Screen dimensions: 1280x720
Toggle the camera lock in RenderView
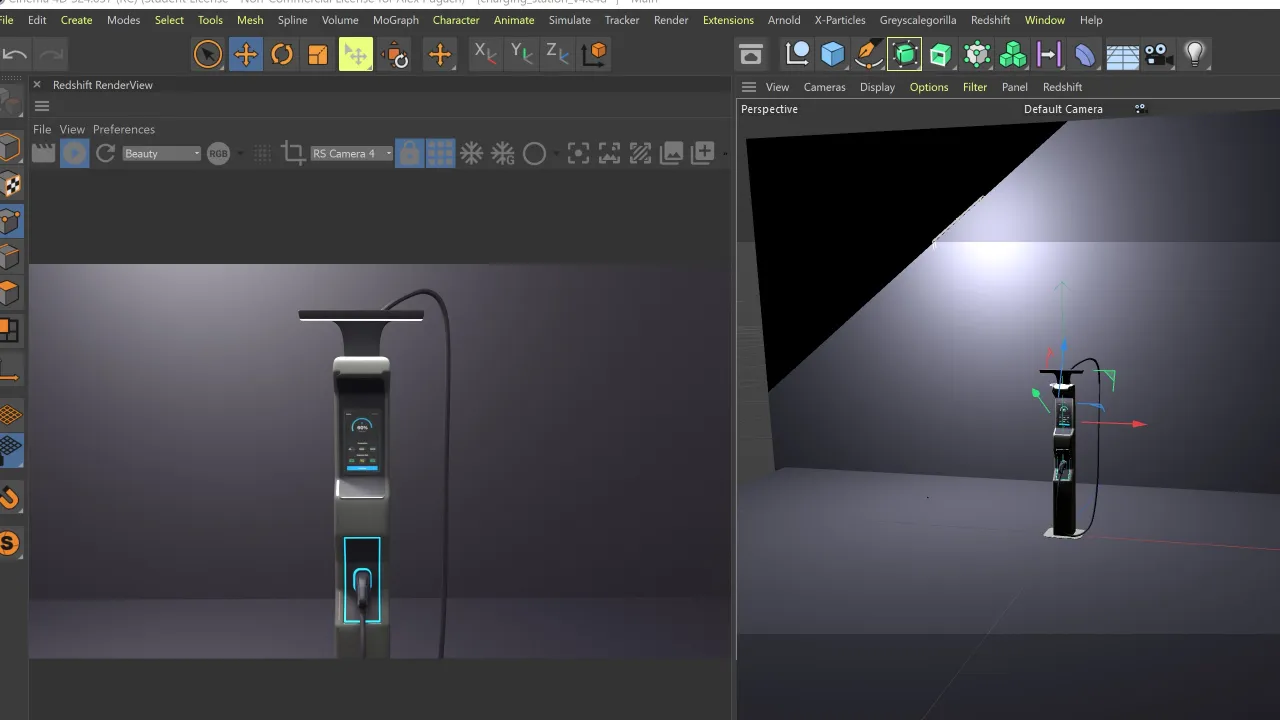409,153
